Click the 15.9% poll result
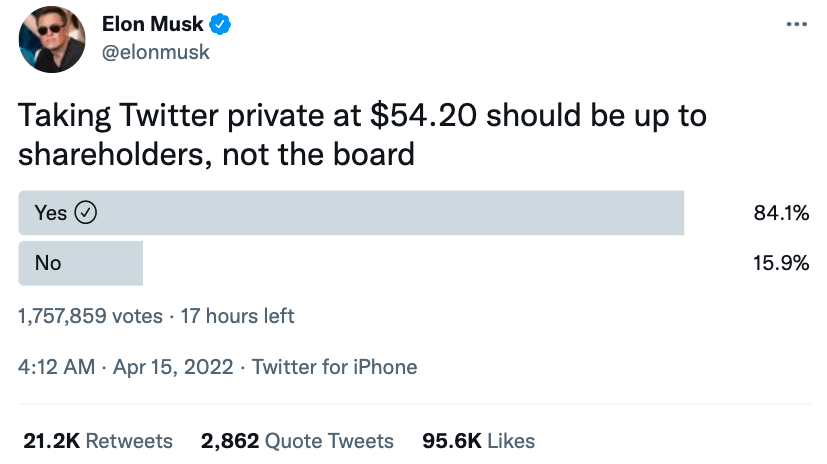827x464 pixels. (x=781, y=263)
